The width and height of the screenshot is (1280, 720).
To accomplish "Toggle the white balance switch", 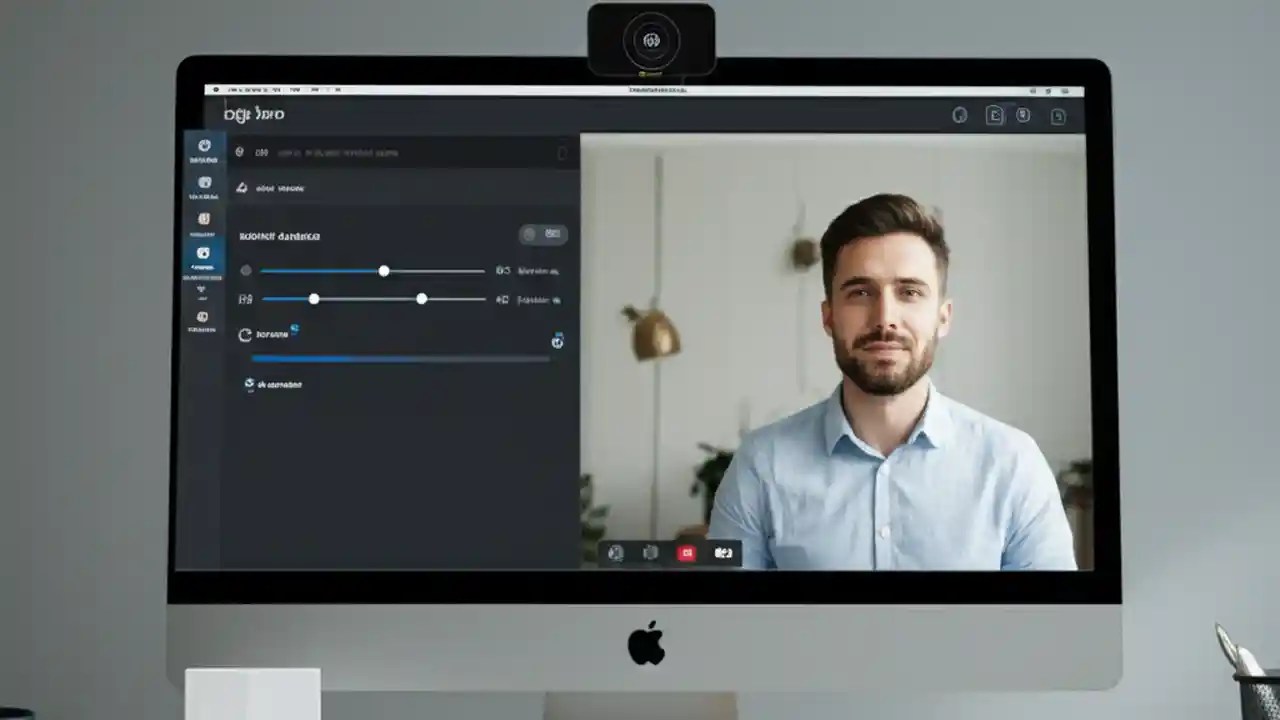I will point(529,234).
